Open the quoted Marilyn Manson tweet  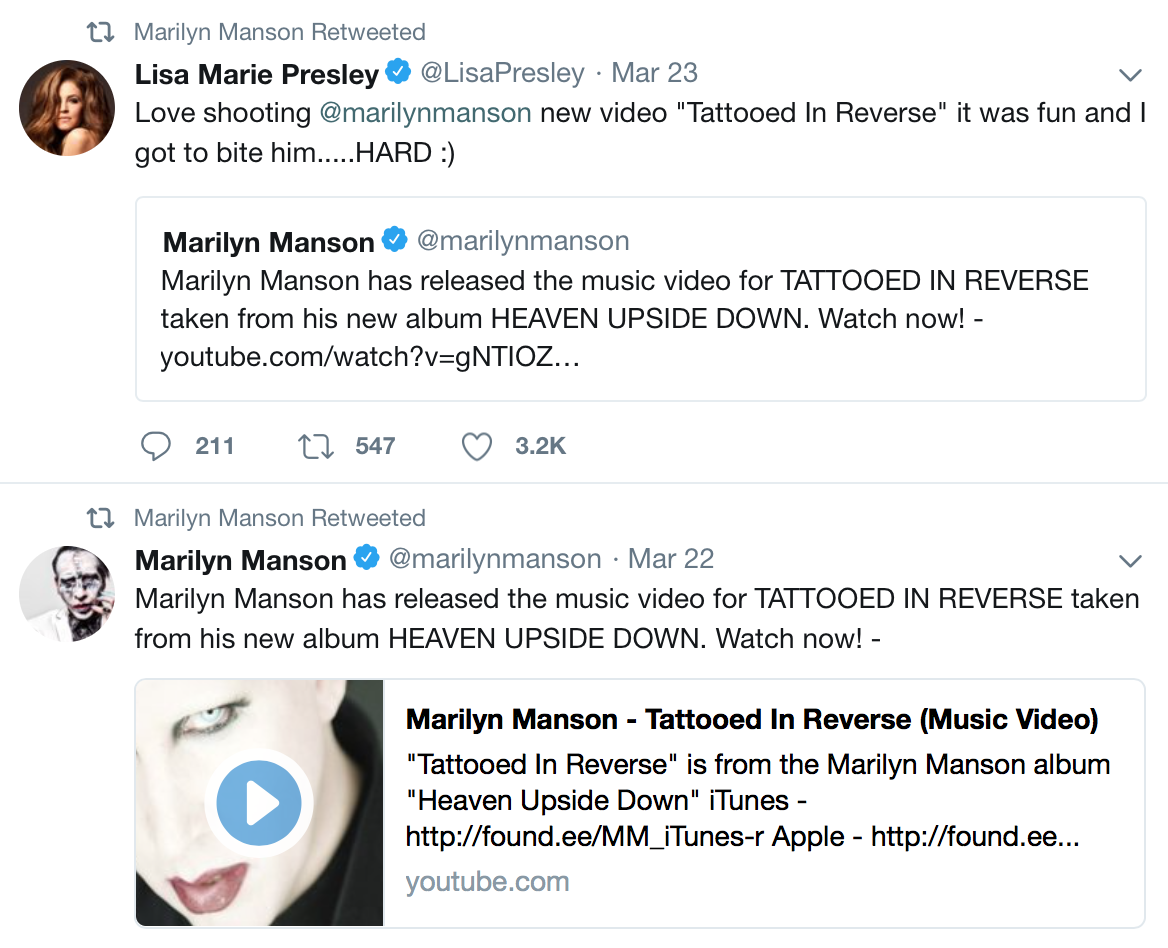(x=640, y=299)
